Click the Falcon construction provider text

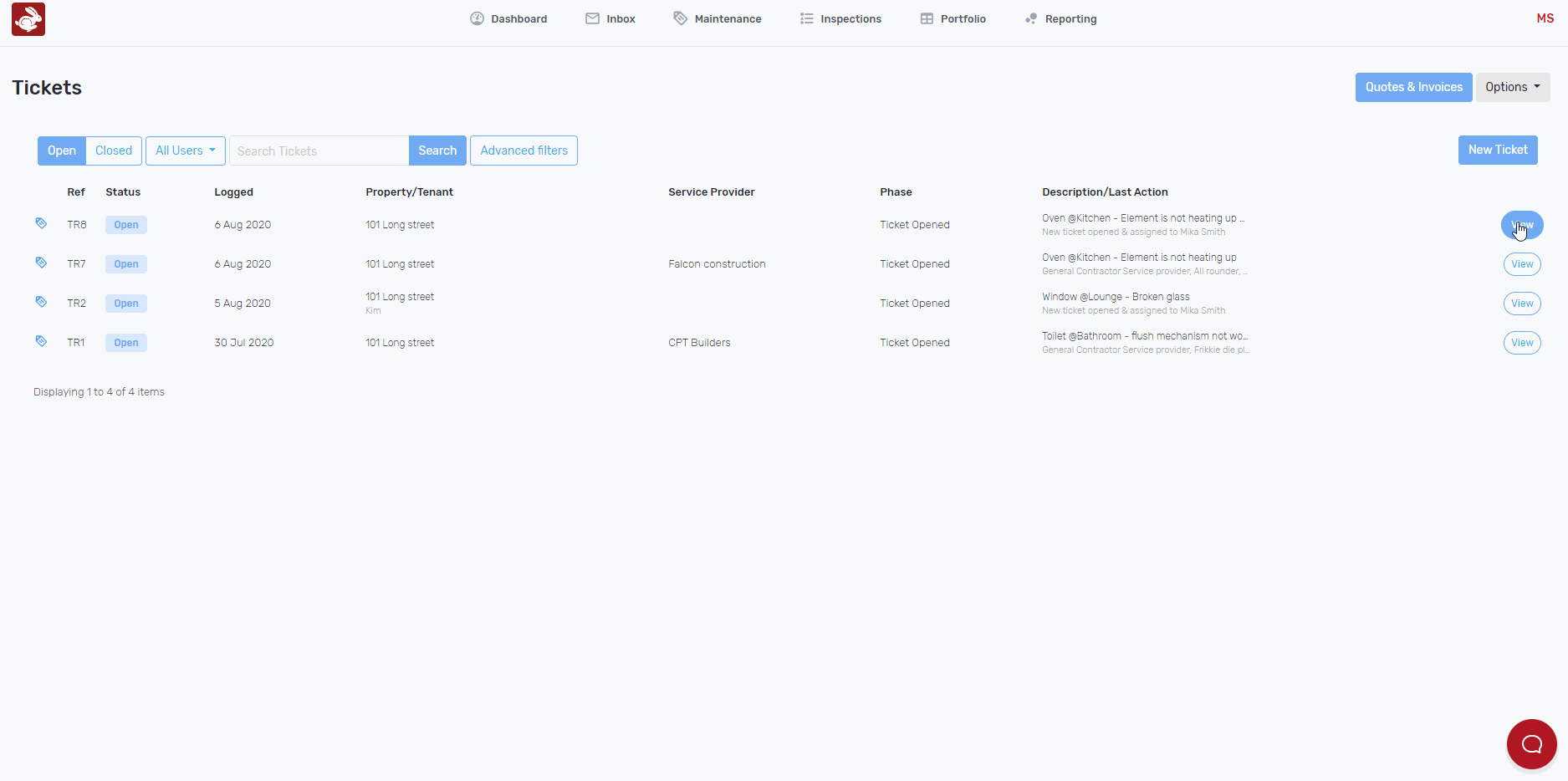pyautogui.click(x=717, y=263)
